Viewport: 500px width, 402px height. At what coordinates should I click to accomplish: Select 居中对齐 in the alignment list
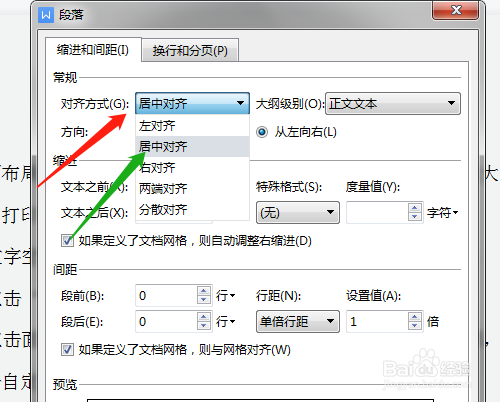tap(192, 147)
